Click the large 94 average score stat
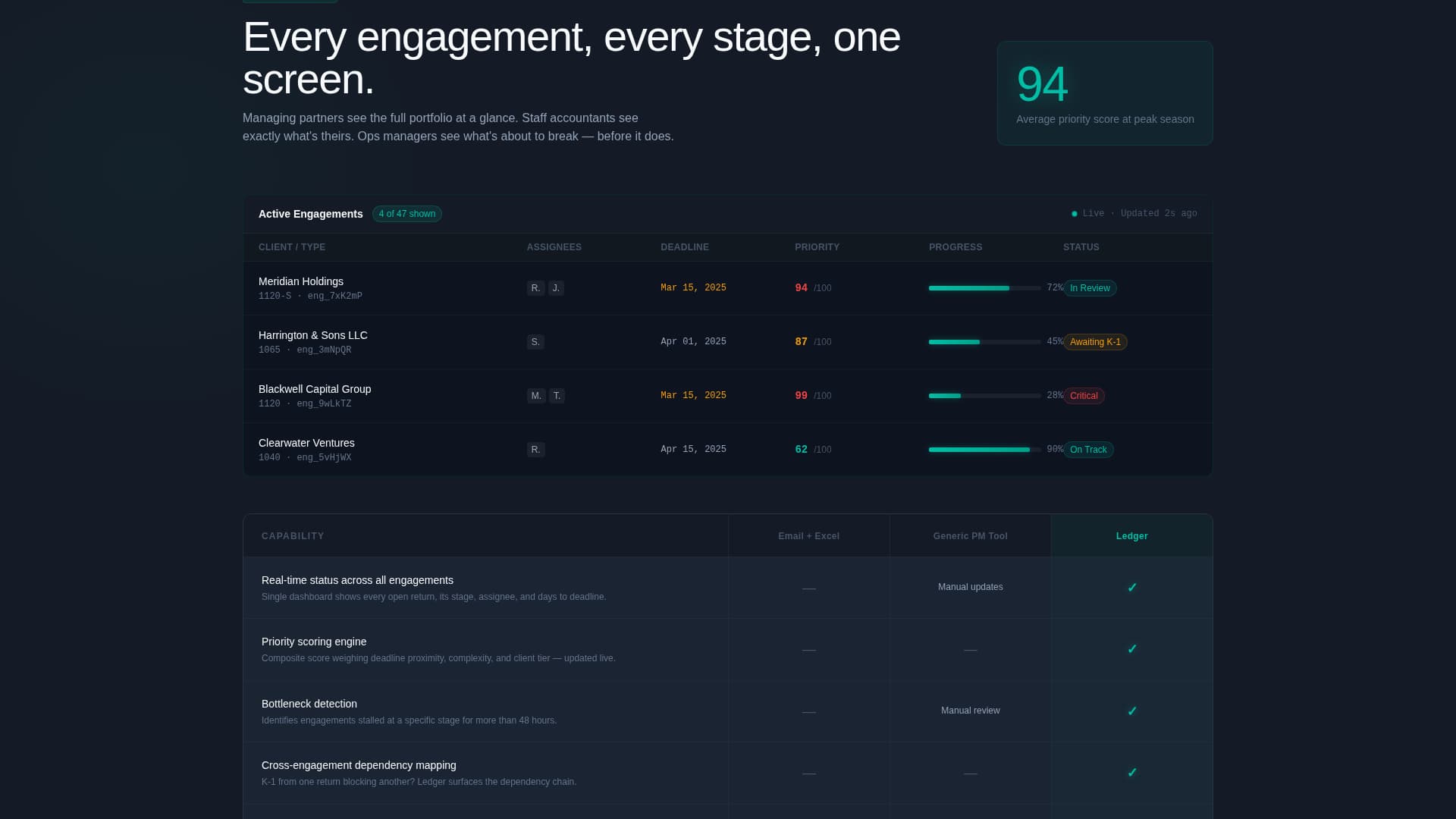1456x819 pixels. (x=1042, y=83)
